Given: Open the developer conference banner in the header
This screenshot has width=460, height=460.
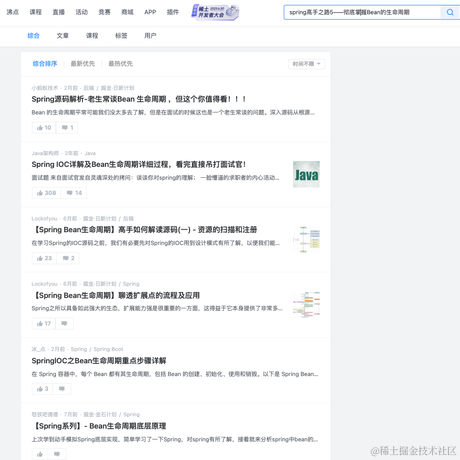Looking at the screenshot, I should click(x=215, y=12).
